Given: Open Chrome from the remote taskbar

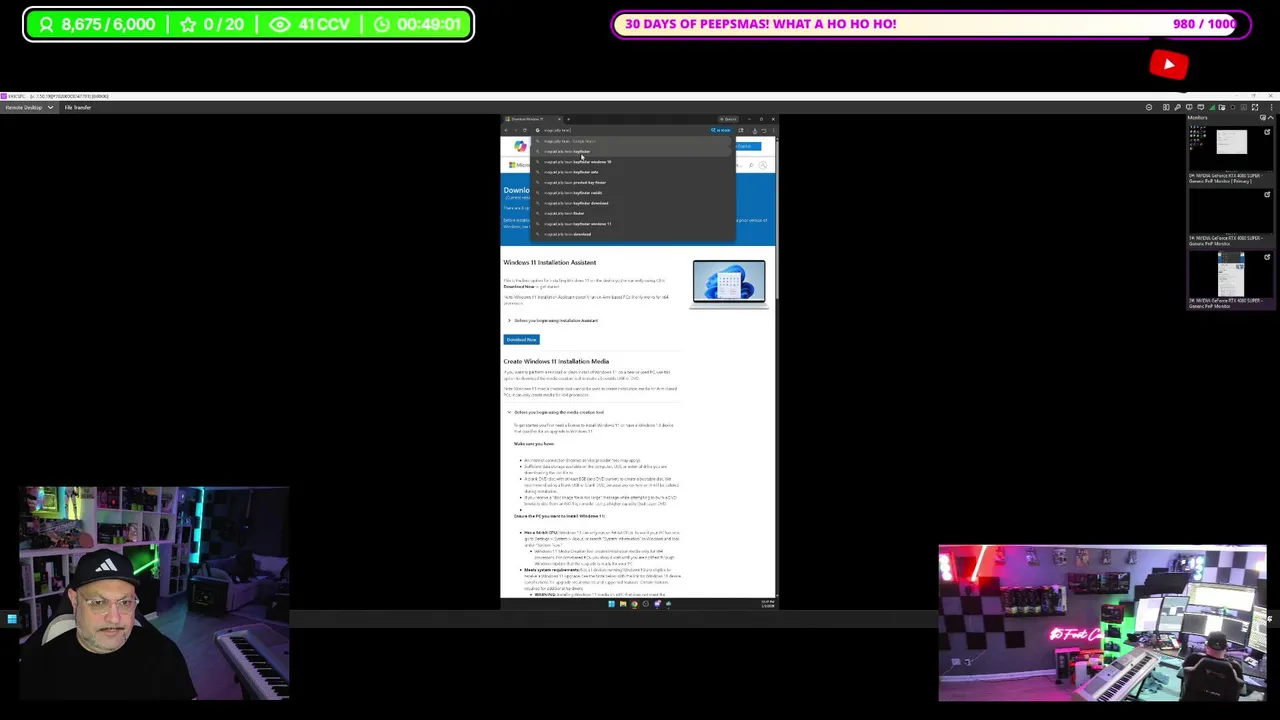Looking at the screenshot, I should (634, 604).
